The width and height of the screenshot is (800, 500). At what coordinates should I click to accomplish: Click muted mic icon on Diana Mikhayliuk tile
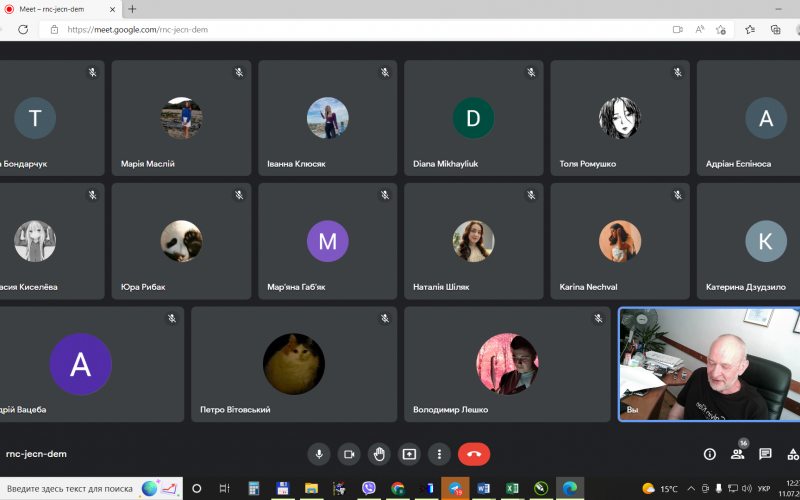tap(531, 72)
